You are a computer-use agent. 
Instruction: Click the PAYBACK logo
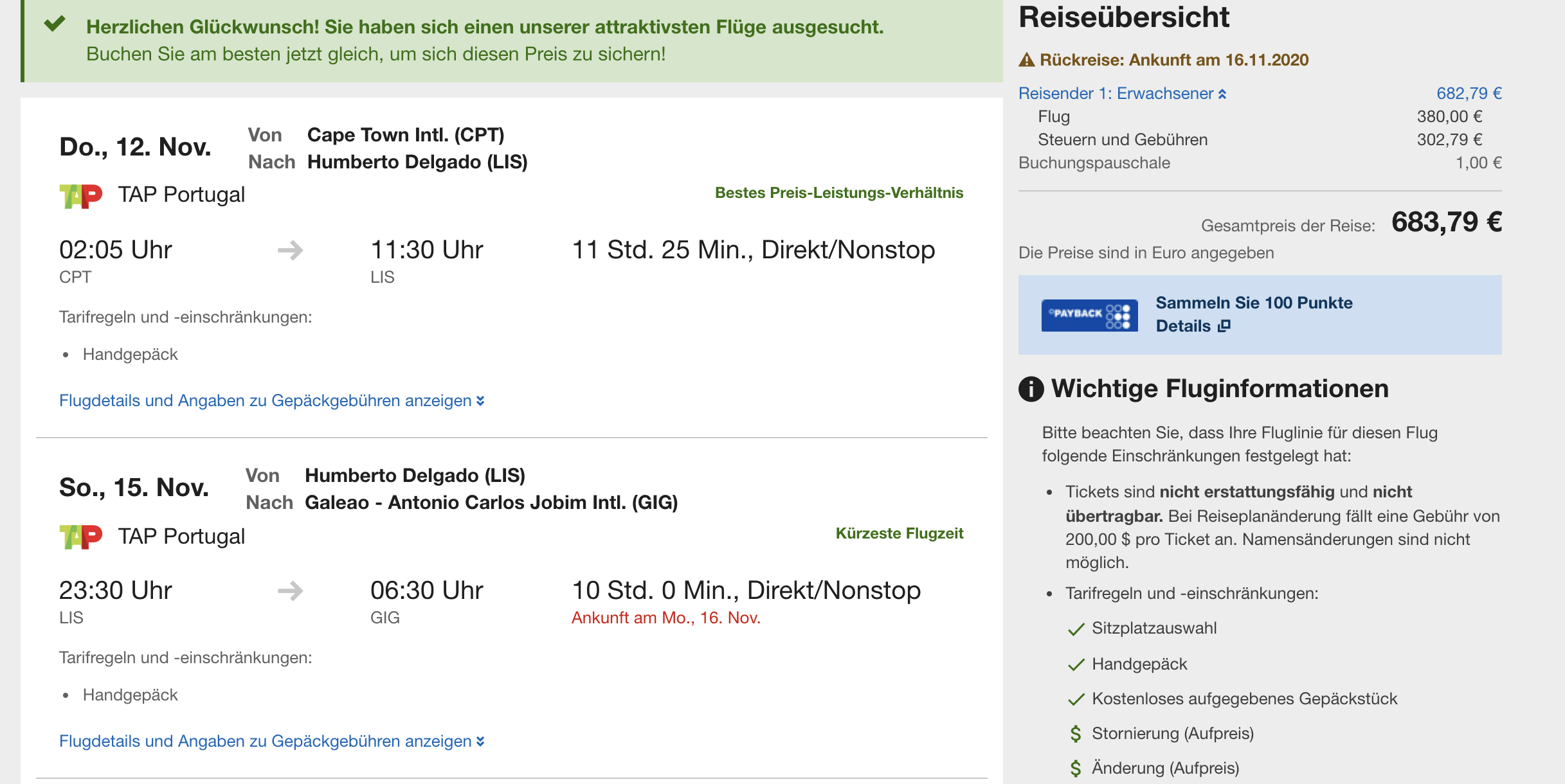click(x=1089, y=315)
